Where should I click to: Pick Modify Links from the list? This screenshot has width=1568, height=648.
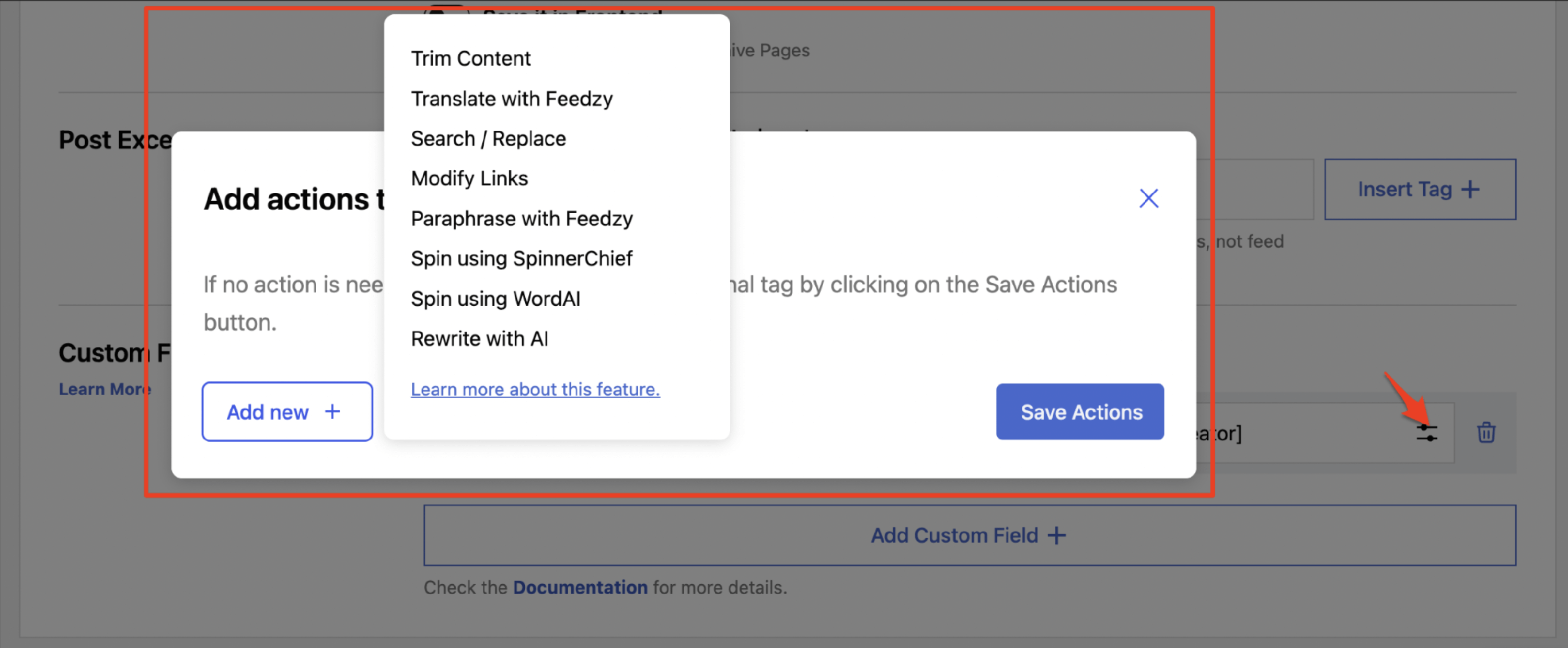(469, 178)
